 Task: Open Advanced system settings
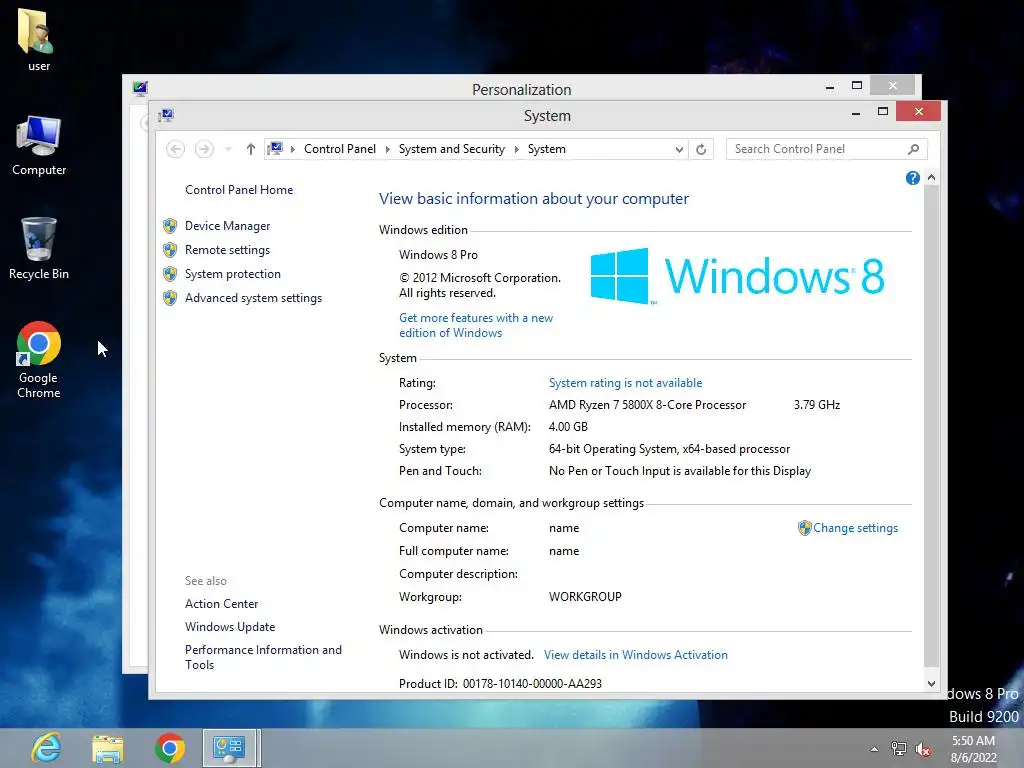pos(253,298)
